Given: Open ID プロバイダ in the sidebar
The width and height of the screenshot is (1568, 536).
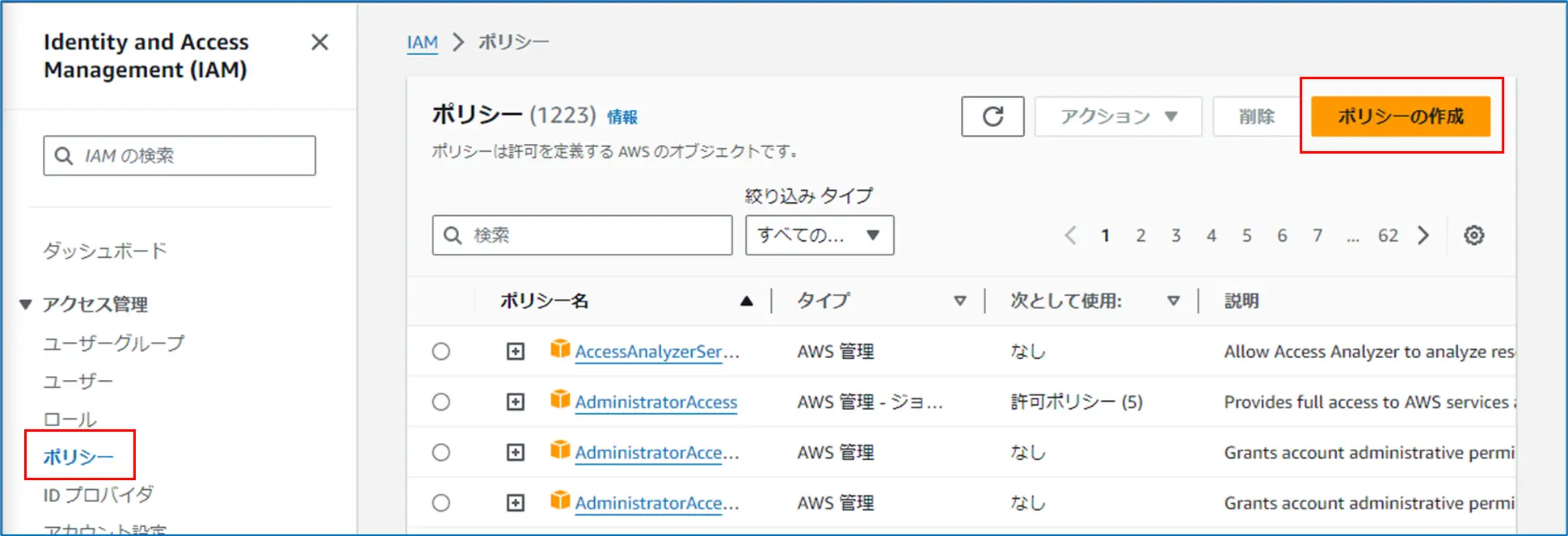Looking at the screenshot, I should [x=99, y=495].
